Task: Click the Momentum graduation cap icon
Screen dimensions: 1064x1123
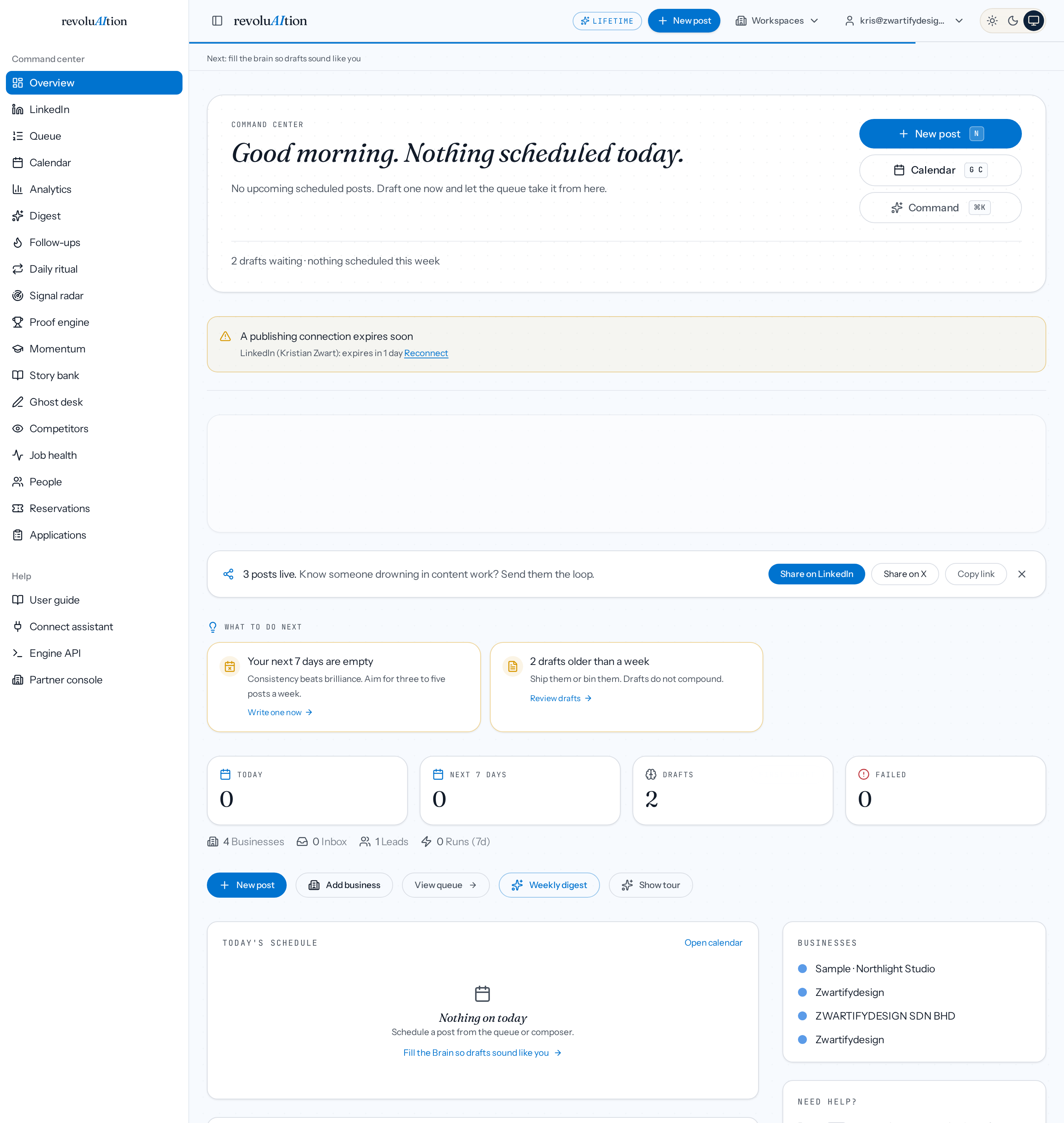Action: point(18,349)
